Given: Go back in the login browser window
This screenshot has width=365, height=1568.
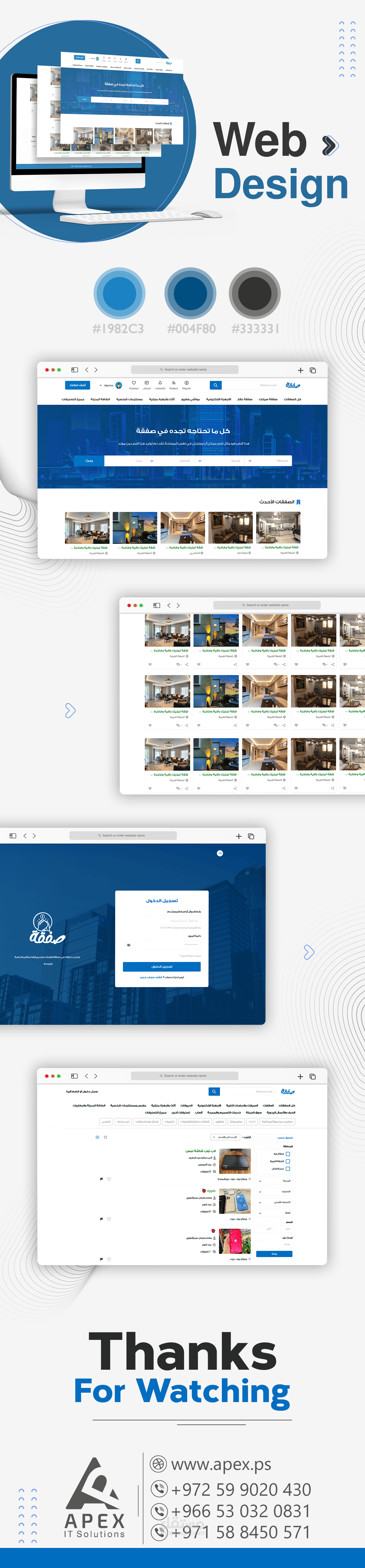Looking at the screenshot, I should 25,836.
